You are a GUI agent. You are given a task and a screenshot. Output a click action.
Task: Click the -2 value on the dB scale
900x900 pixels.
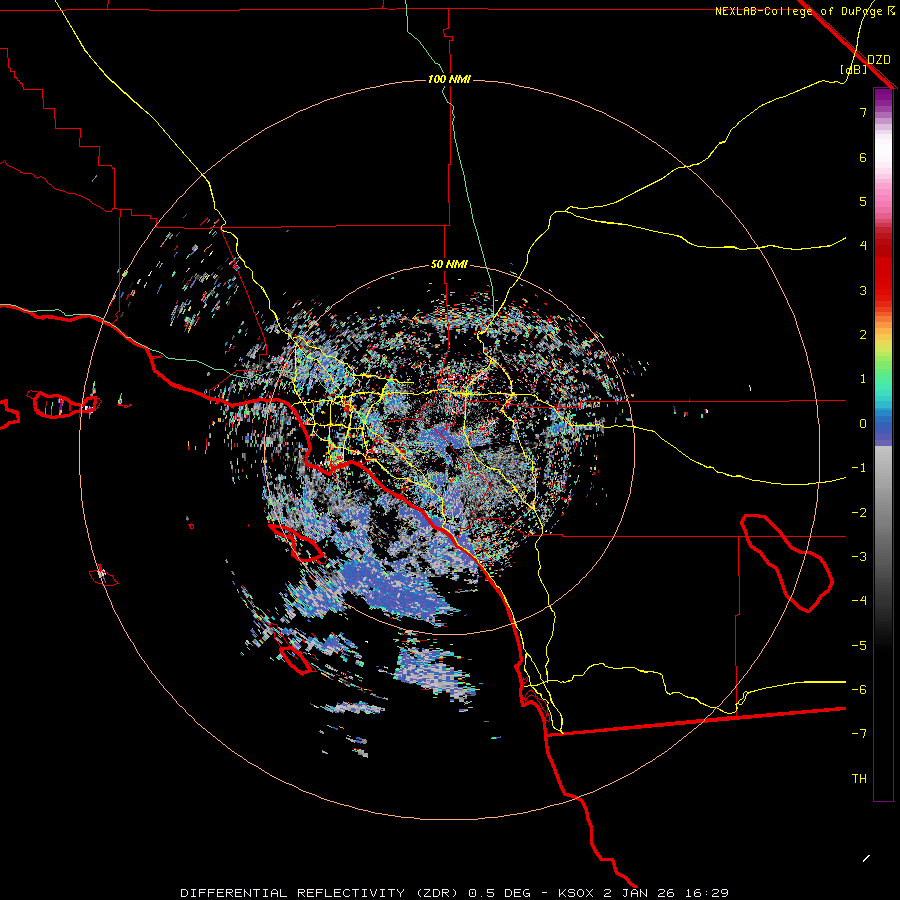click(x=859, y=513)
